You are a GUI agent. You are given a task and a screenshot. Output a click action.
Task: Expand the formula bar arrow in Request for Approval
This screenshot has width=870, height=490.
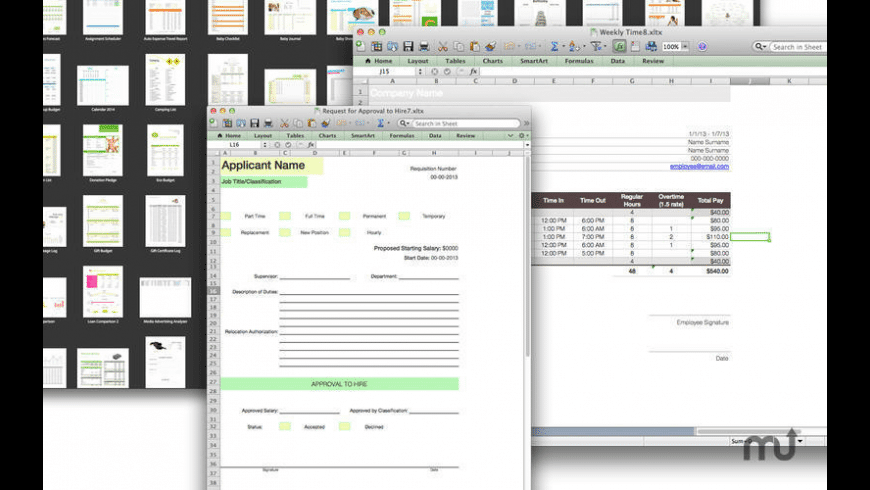tap(527, 145)
